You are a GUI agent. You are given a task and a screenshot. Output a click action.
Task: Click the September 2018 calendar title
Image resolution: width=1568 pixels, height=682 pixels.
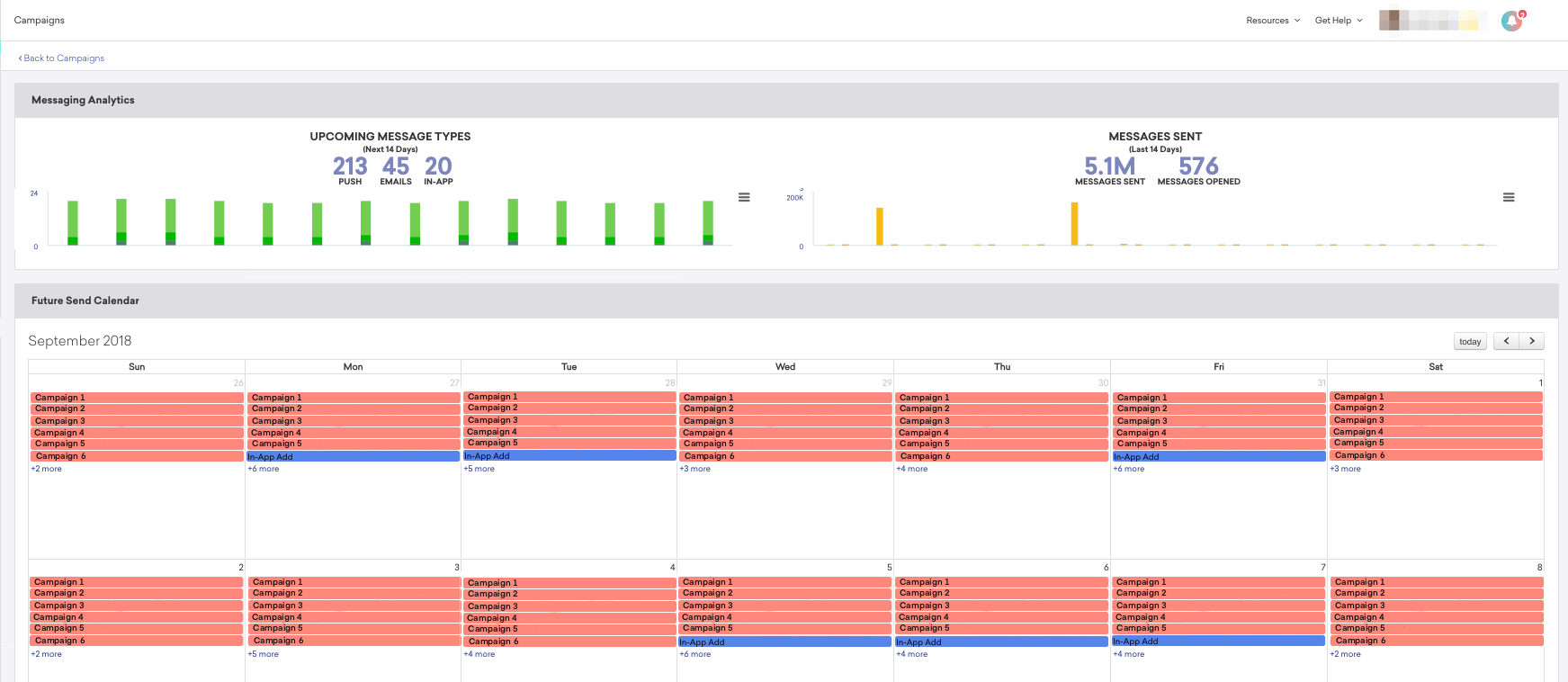pyautogui.click(x=80, y=341)
